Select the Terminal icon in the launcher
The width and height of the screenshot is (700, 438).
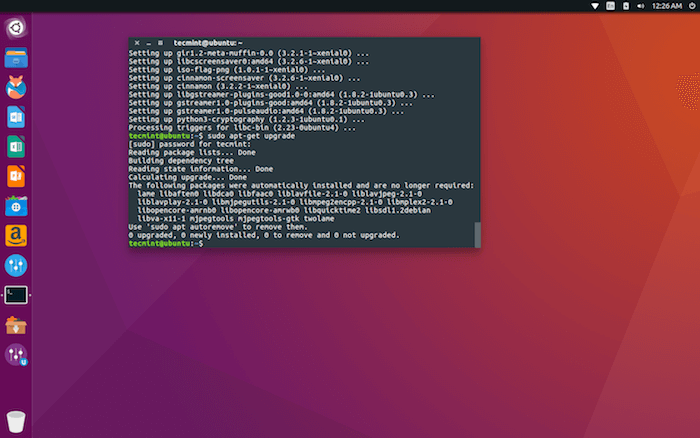click(16, 295)
